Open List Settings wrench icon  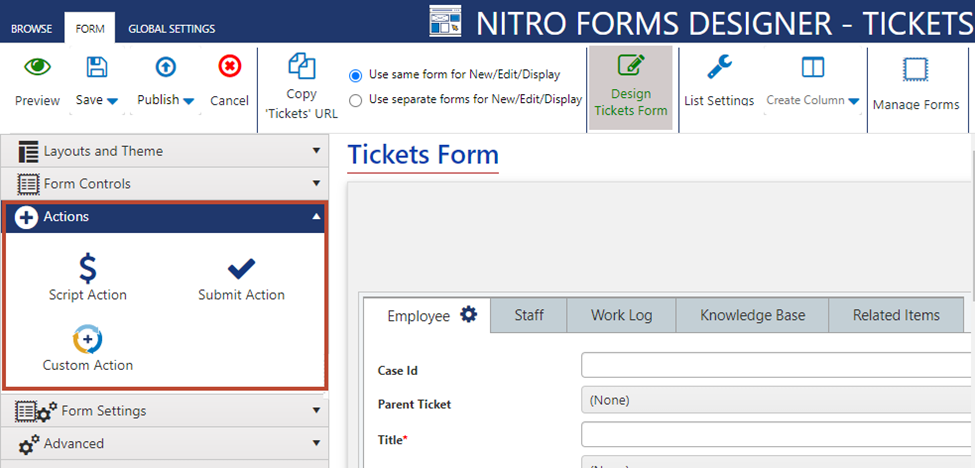[719, 67]
